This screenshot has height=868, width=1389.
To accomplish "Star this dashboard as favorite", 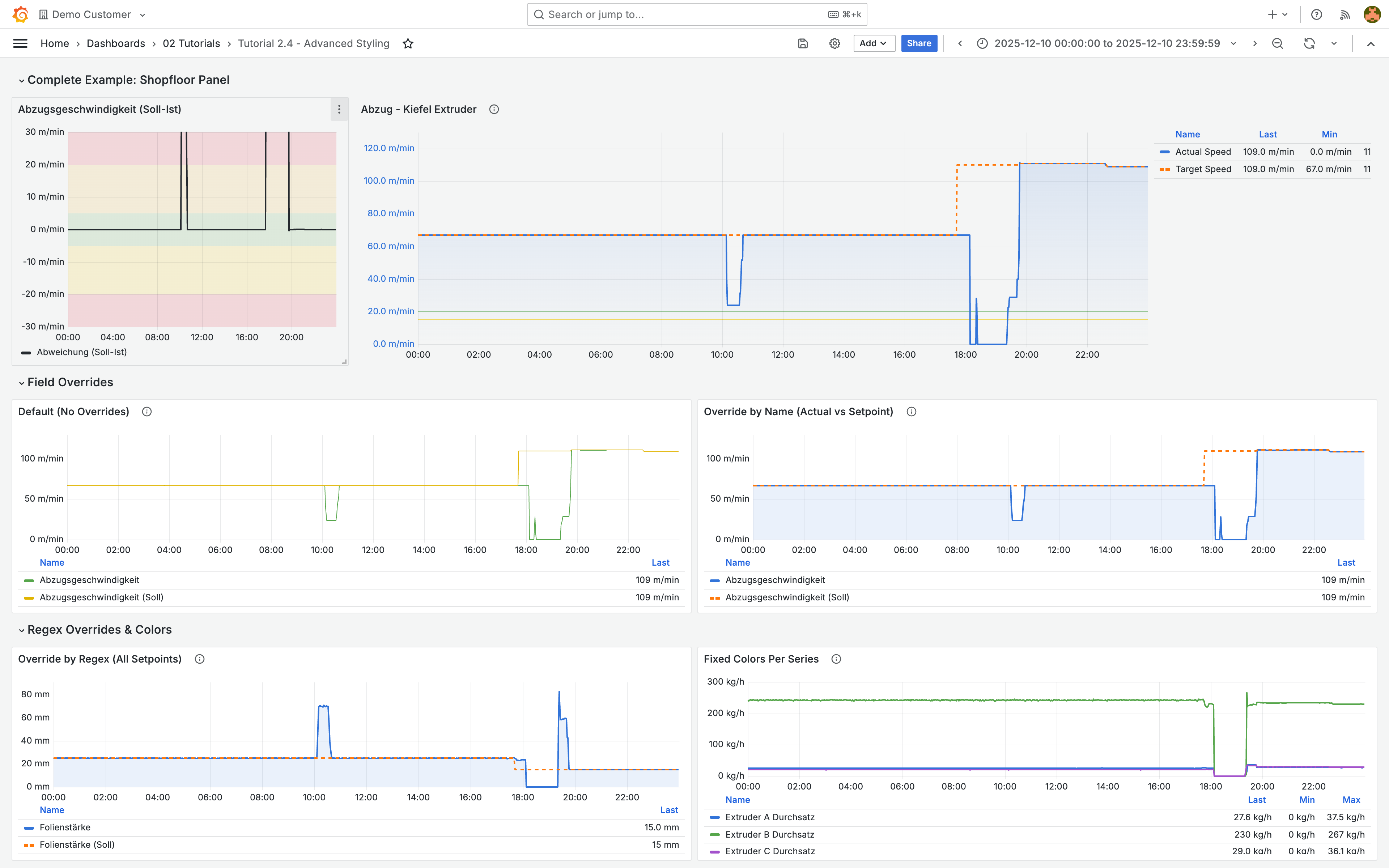I will 408,44.
